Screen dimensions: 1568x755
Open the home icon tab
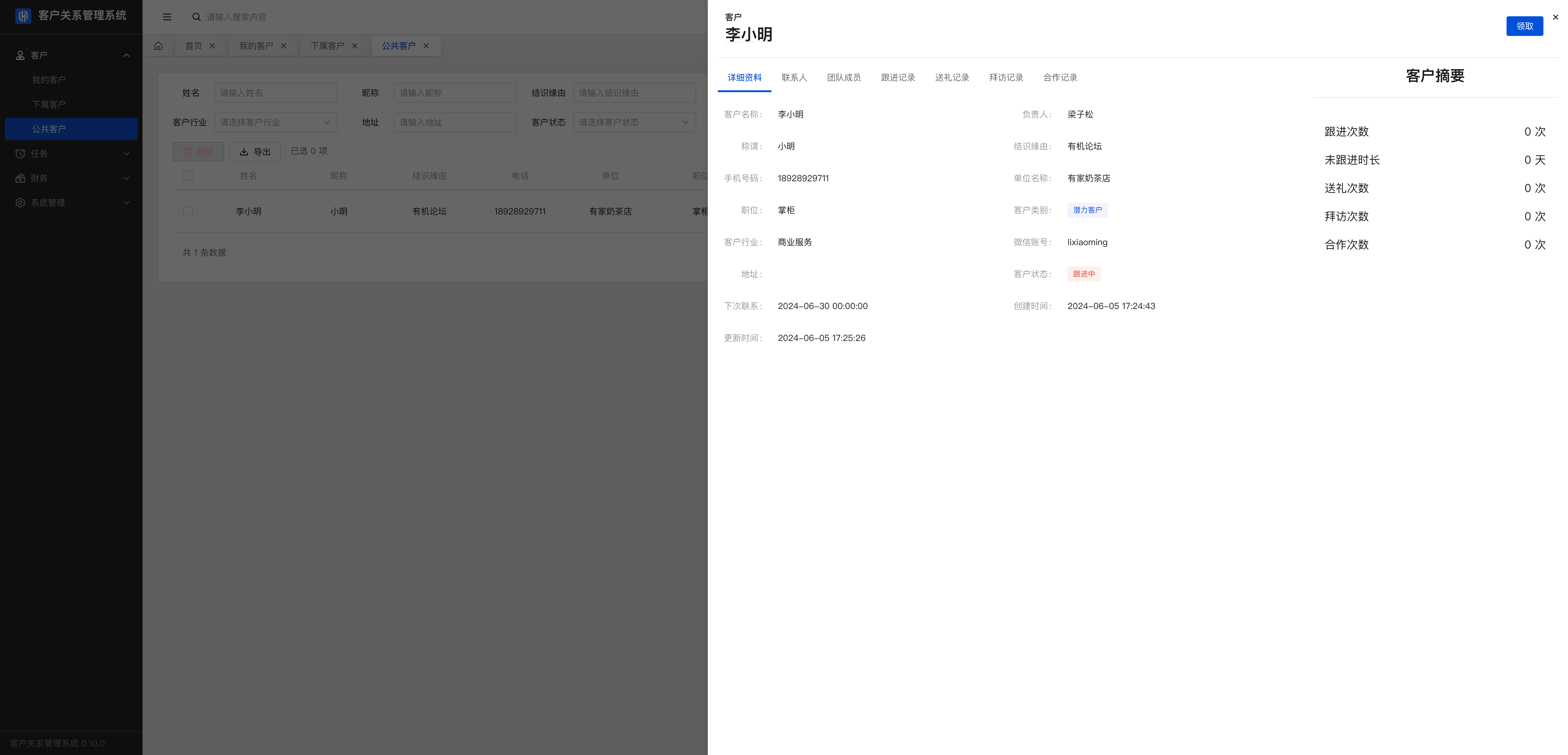click(158, 46)
